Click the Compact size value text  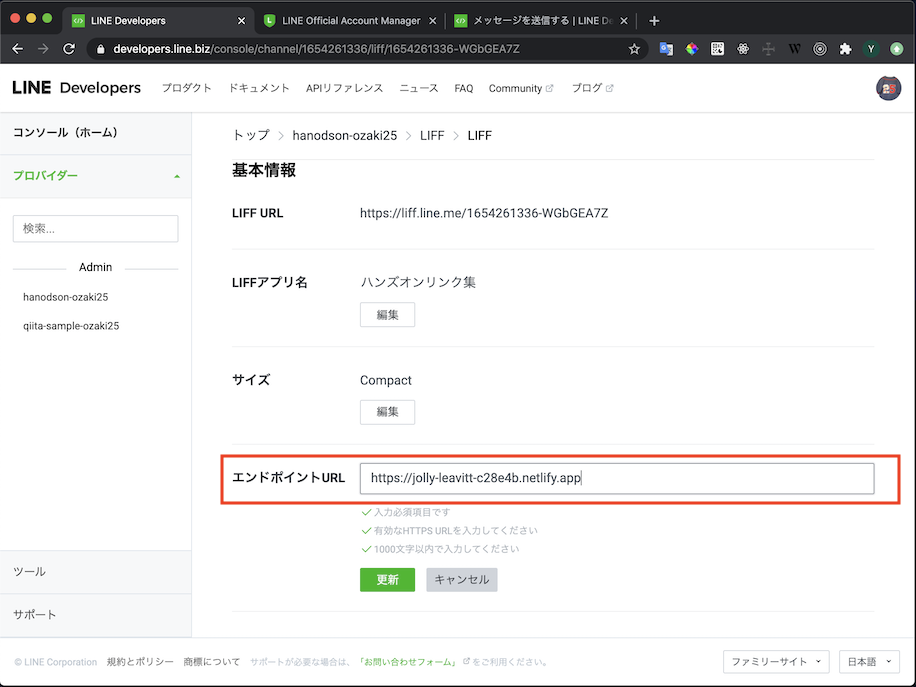click(386, 380)
